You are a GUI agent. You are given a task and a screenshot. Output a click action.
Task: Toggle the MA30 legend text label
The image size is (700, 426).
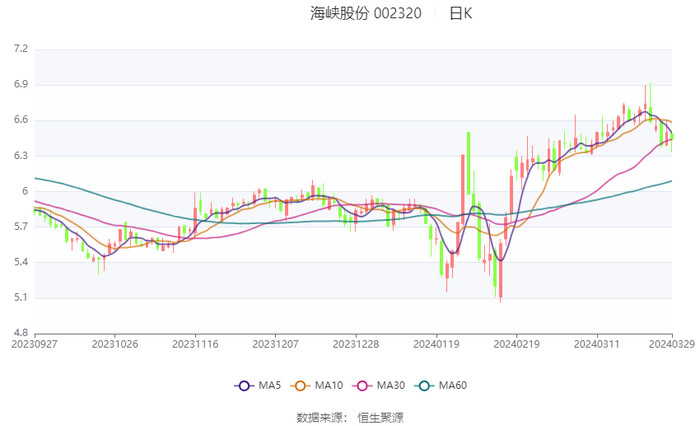(391, 386)
